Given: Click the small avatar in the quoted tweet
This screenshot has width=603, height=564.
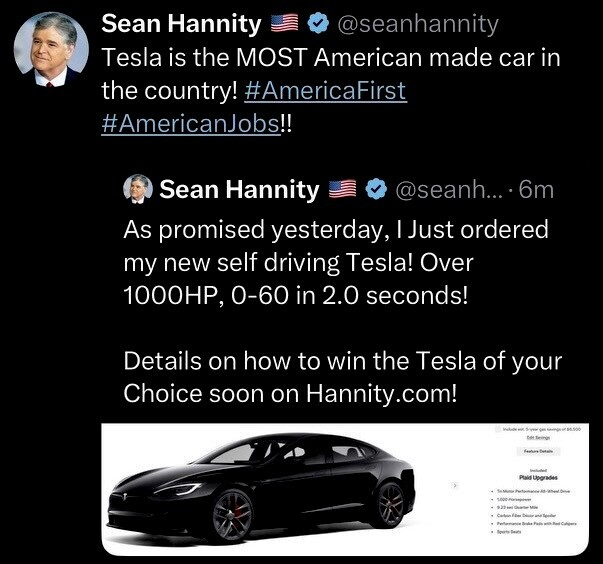Looking at the screenshot, I should (137, 189).
